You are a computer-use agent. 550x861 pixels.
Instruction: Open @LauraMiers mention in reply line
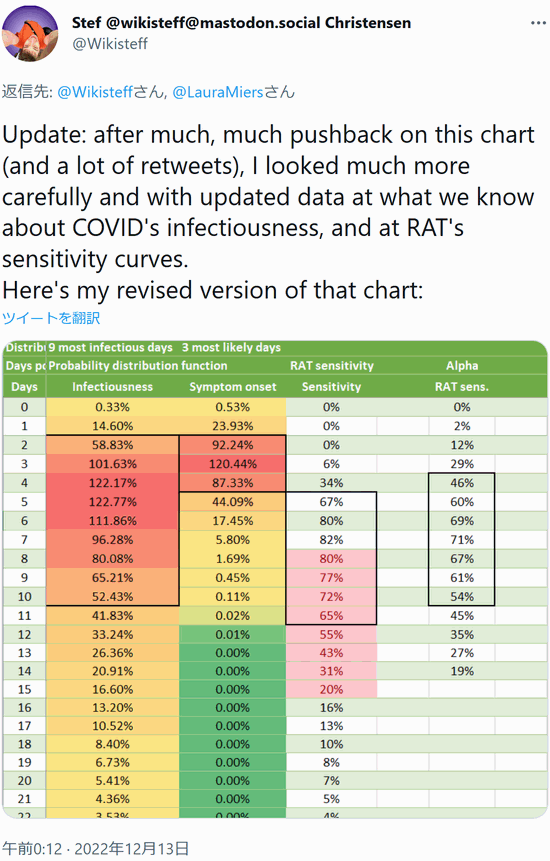click(x=218, y=92)
